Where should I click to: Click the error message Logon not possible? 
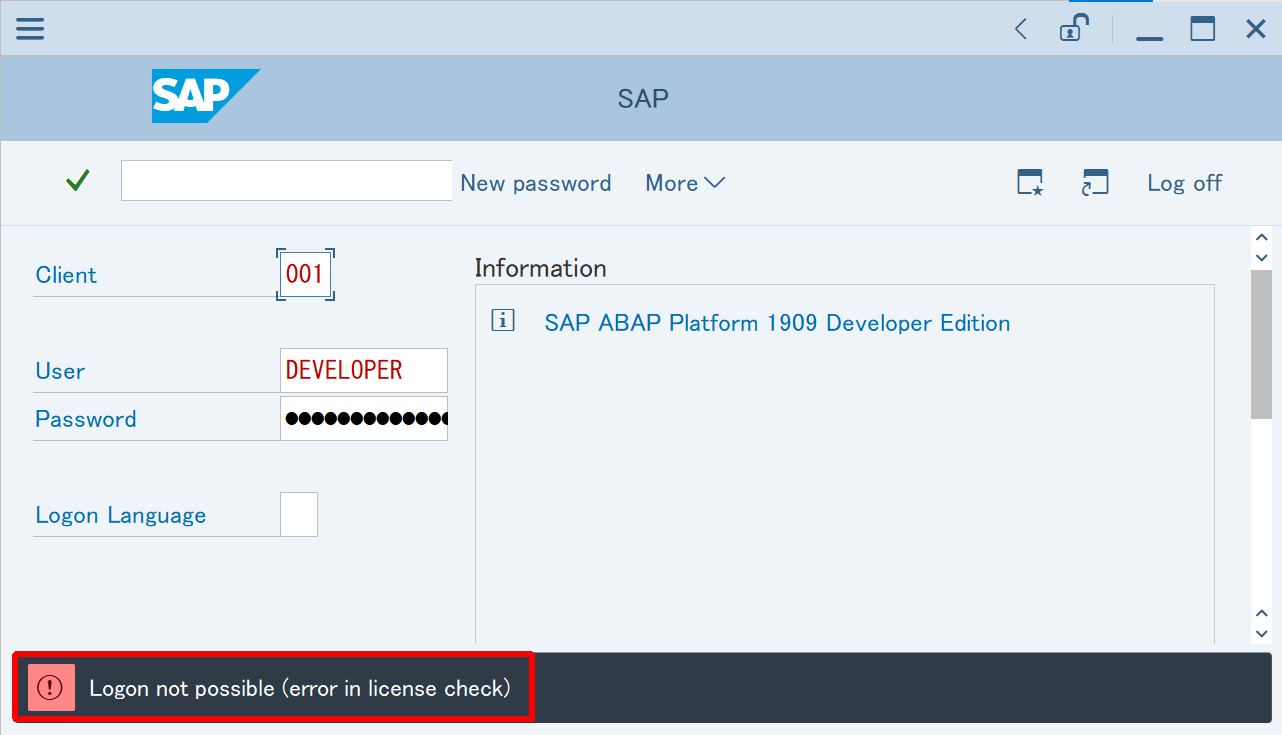pyautogui.click(x=300, y=688)
